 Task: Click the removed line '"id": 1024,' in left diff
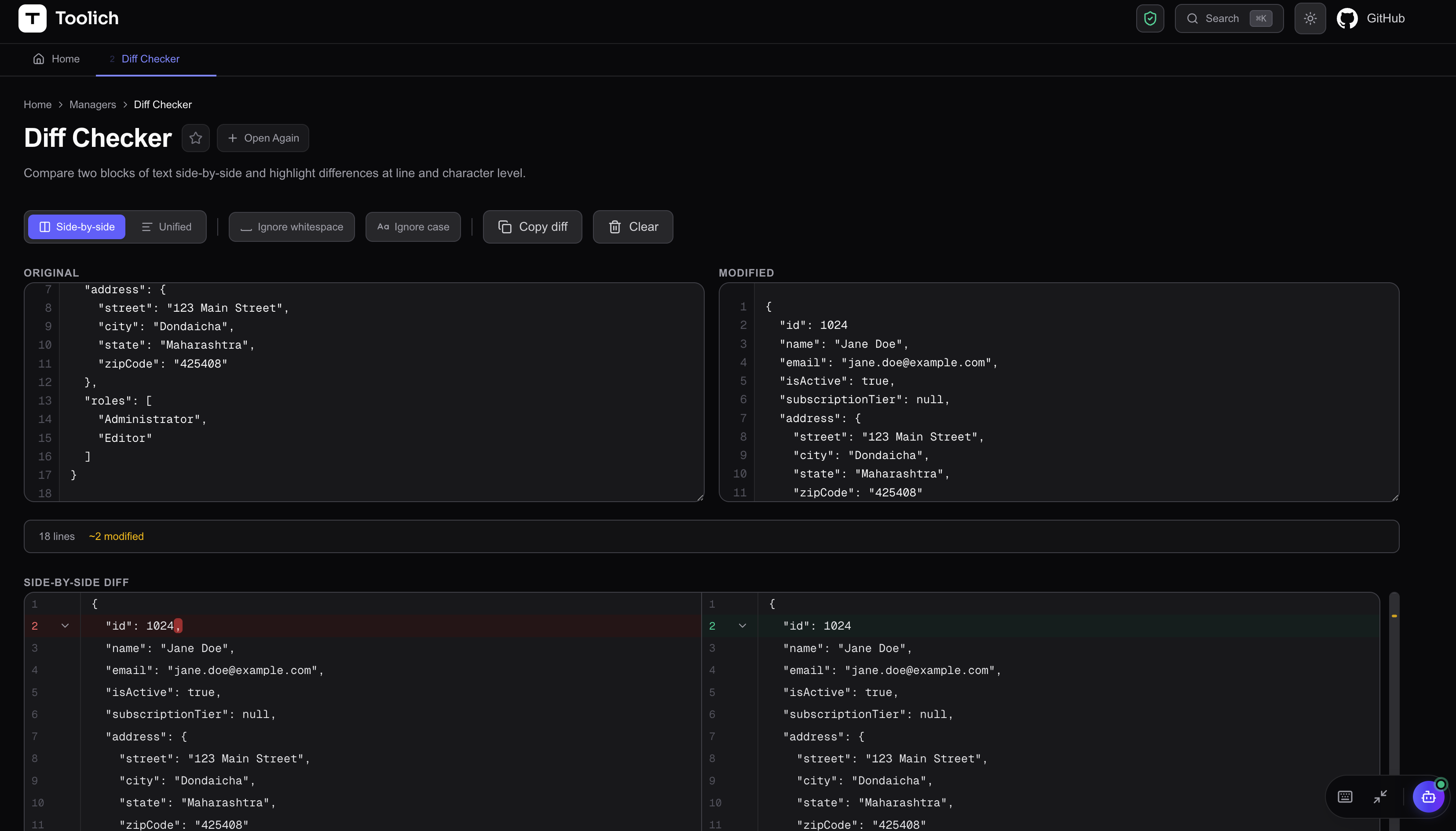point(362,626)
